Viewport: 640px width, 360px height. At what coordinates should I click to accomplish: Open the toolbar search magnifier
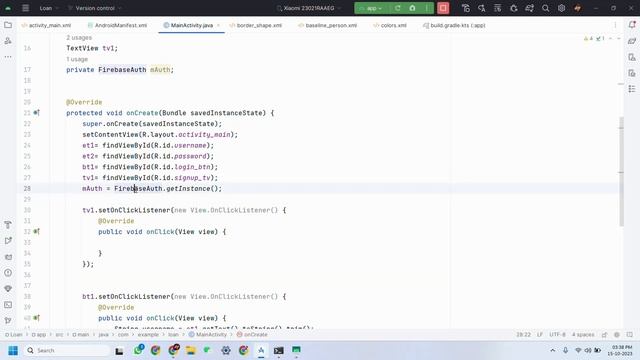[x=545, y=8]
